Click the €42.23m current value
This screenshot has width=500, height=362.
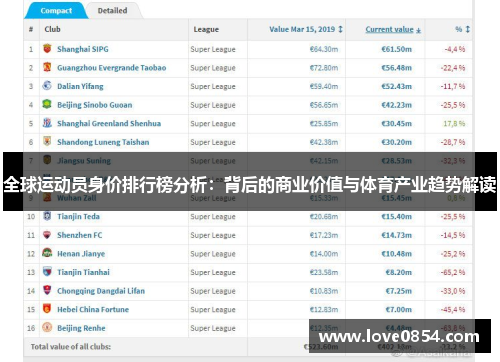click(x=396, y=105)
